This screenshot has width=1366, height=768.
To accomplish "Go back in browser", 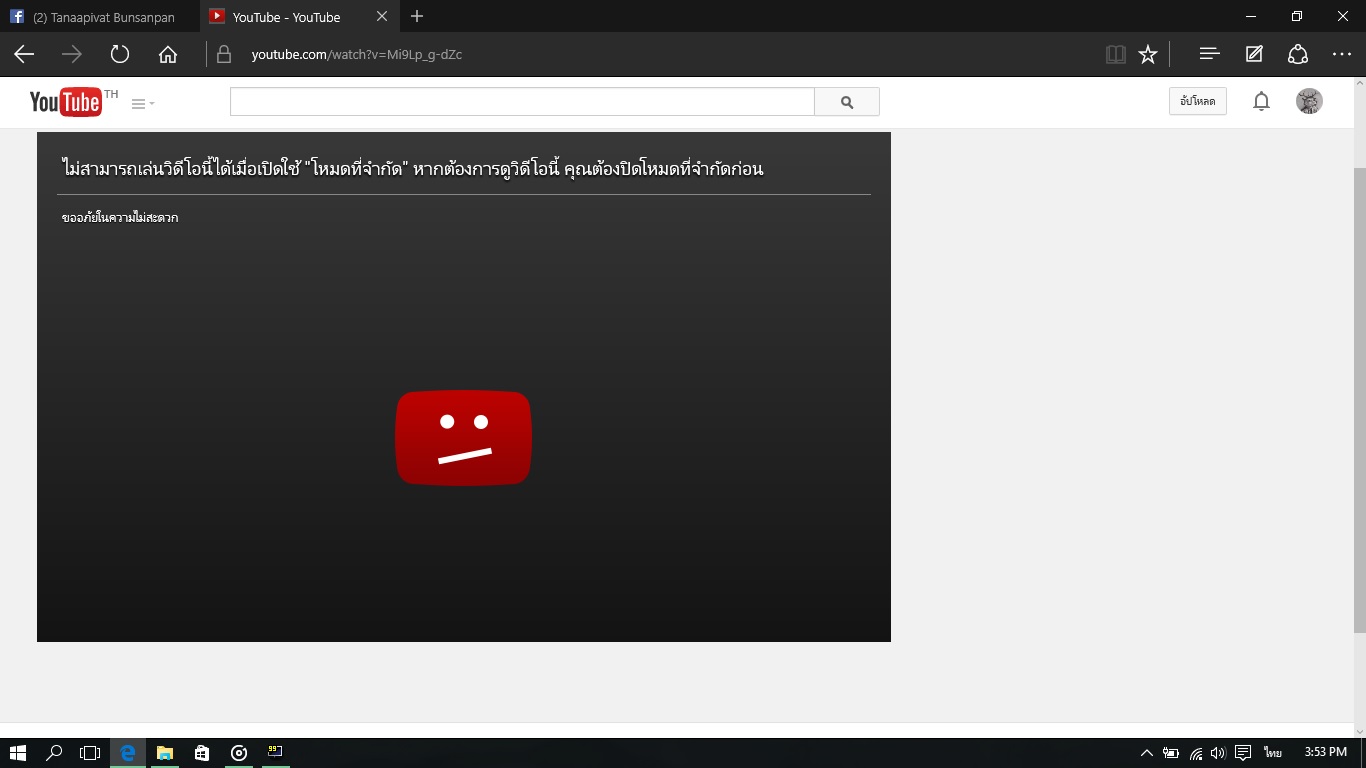I will [x=24, y=54].
